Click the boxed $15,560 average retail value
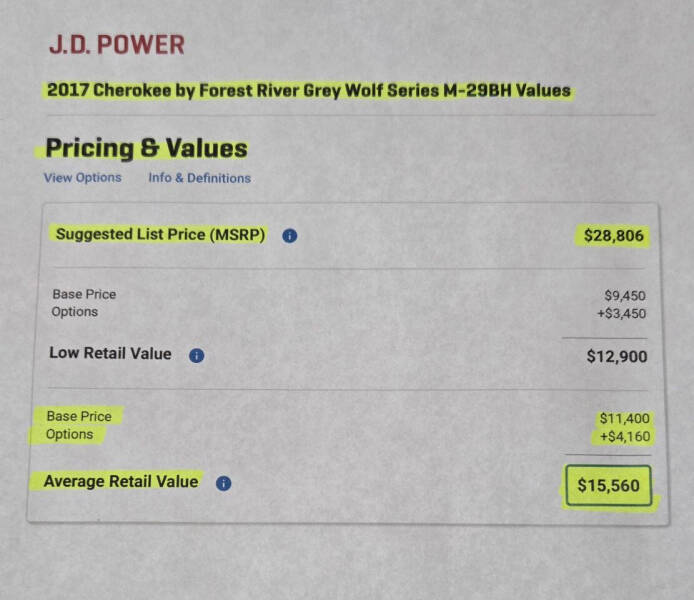This screenshot has height=600, width=694. coord(608,487)
